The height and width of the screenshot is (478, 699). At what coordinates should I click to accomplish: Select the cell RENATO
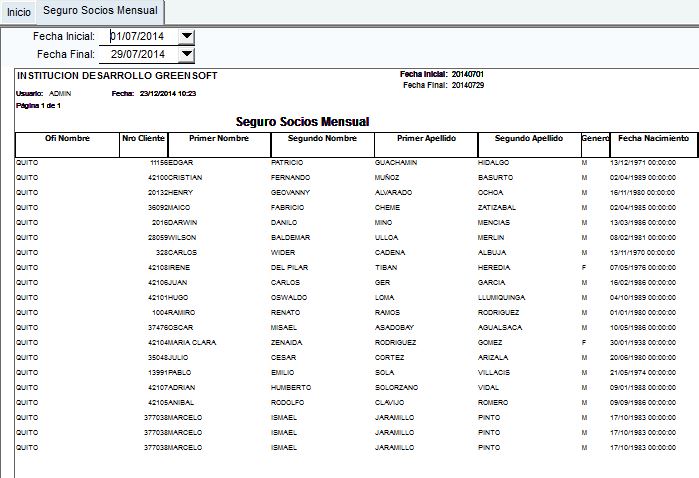(x=285, y=313)
